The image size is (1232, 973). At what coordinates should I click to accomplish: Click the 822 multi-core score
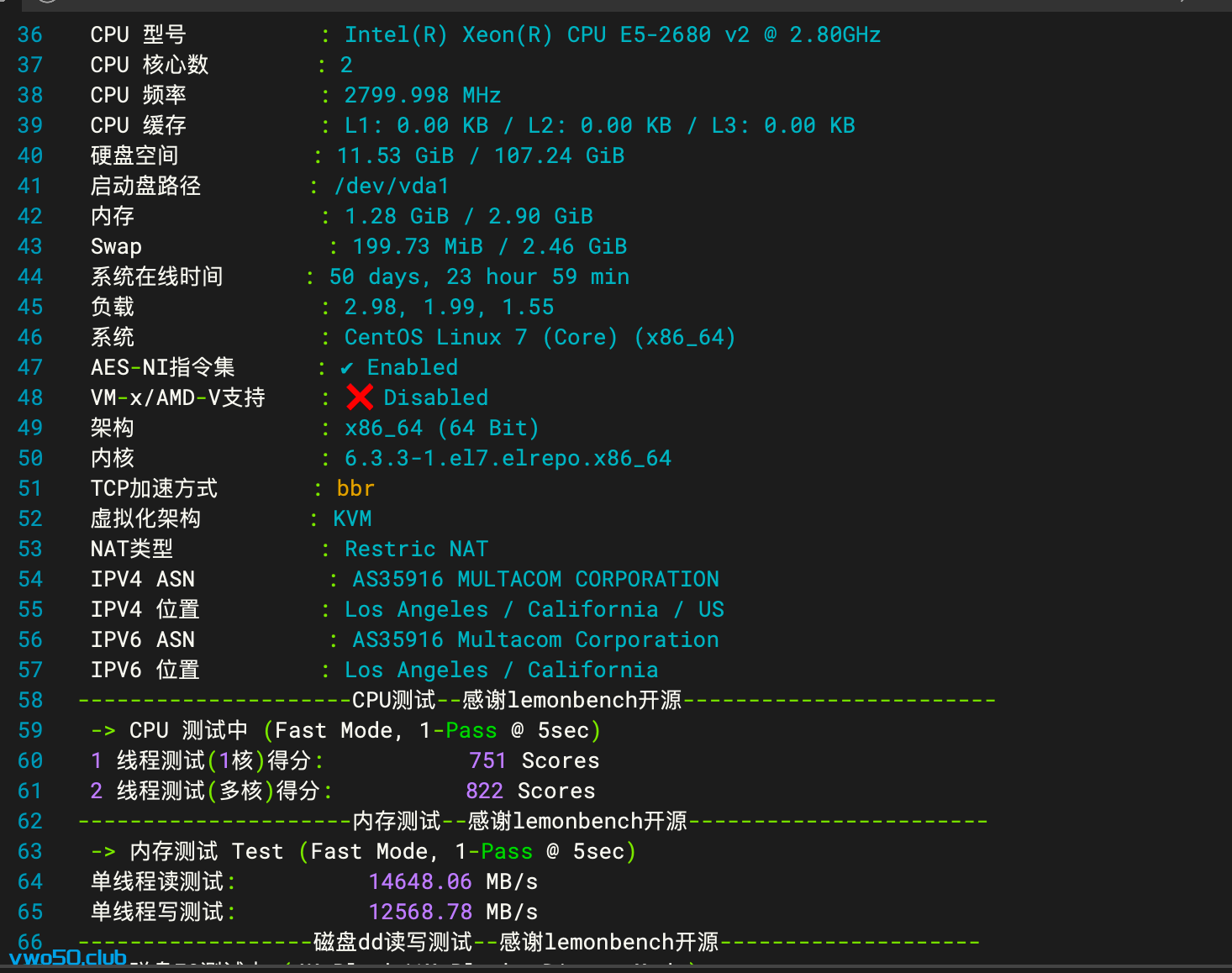484,792
